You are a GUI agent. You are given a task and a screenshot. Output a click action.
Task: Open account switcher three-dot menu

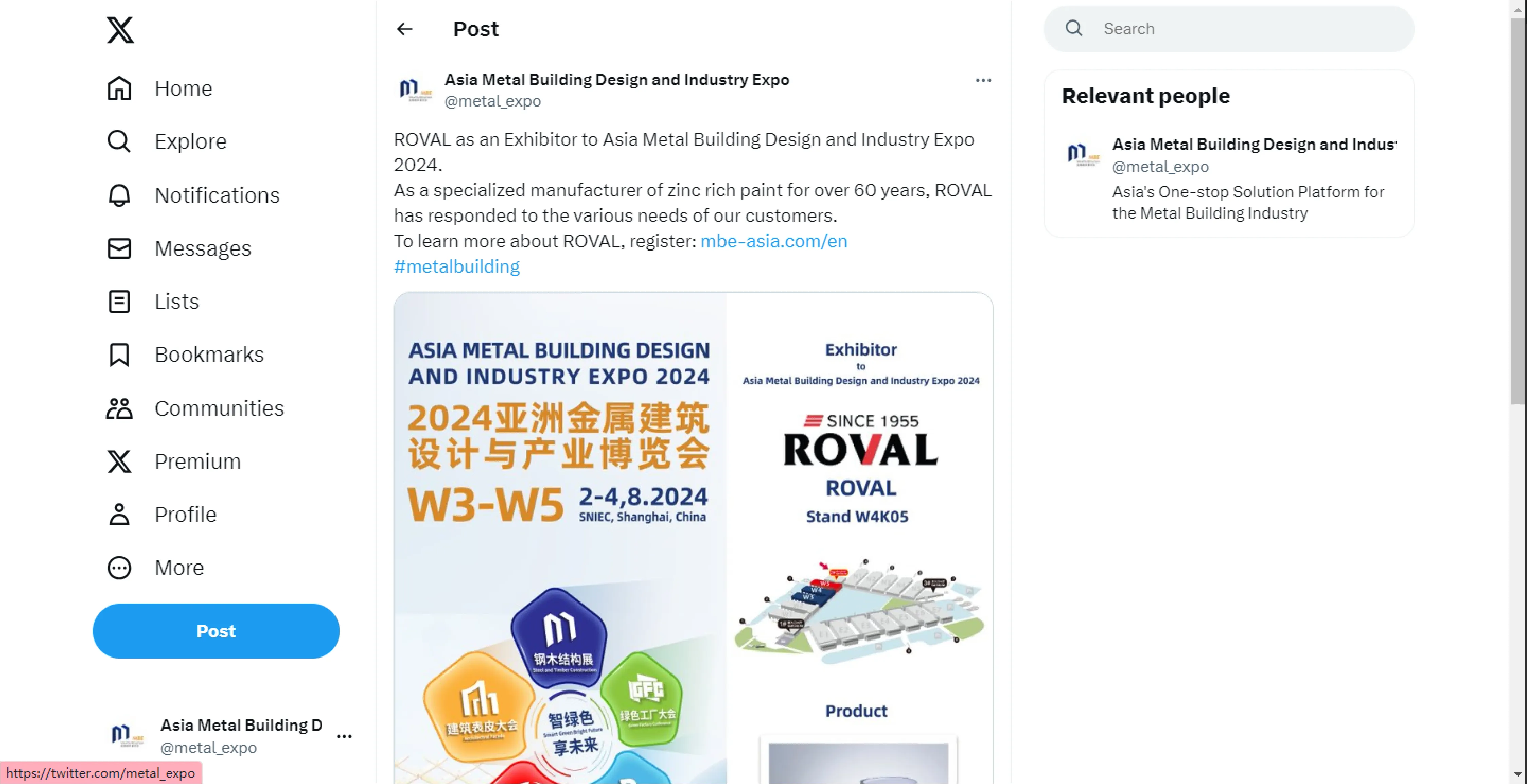click(x=344, y=737)
